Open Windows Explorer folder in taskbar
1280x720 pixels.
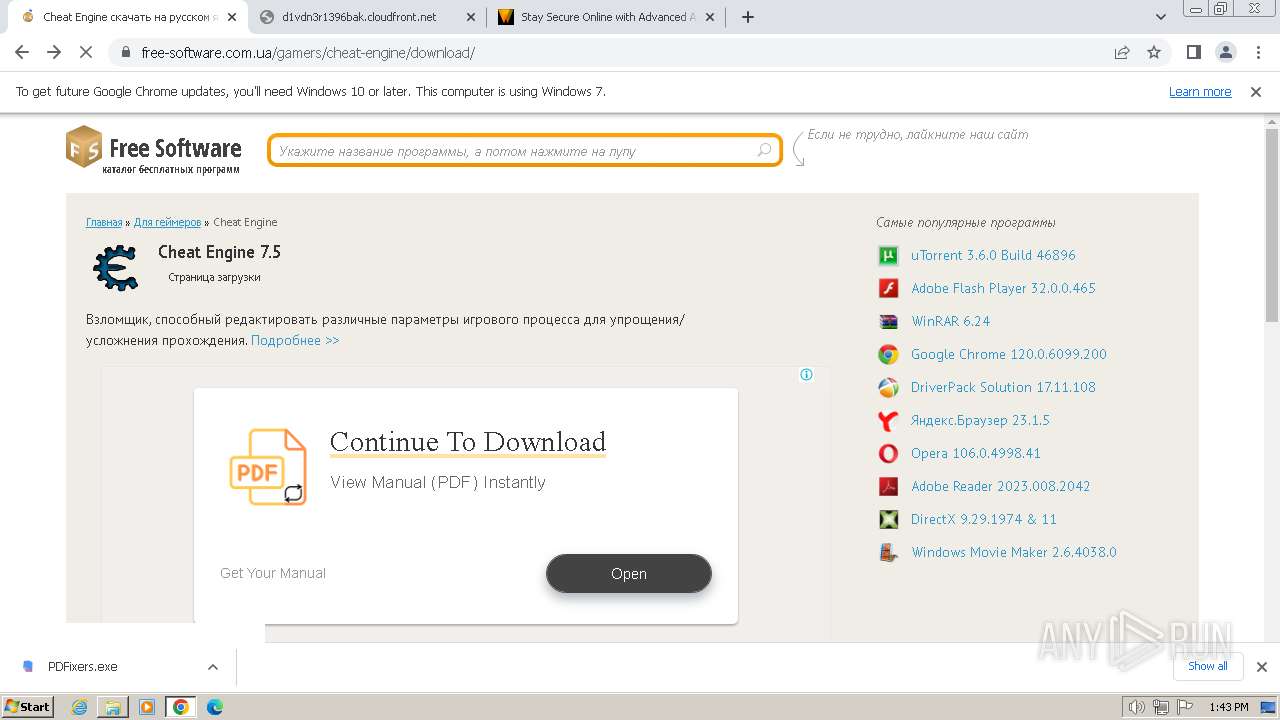coord(113,707)
